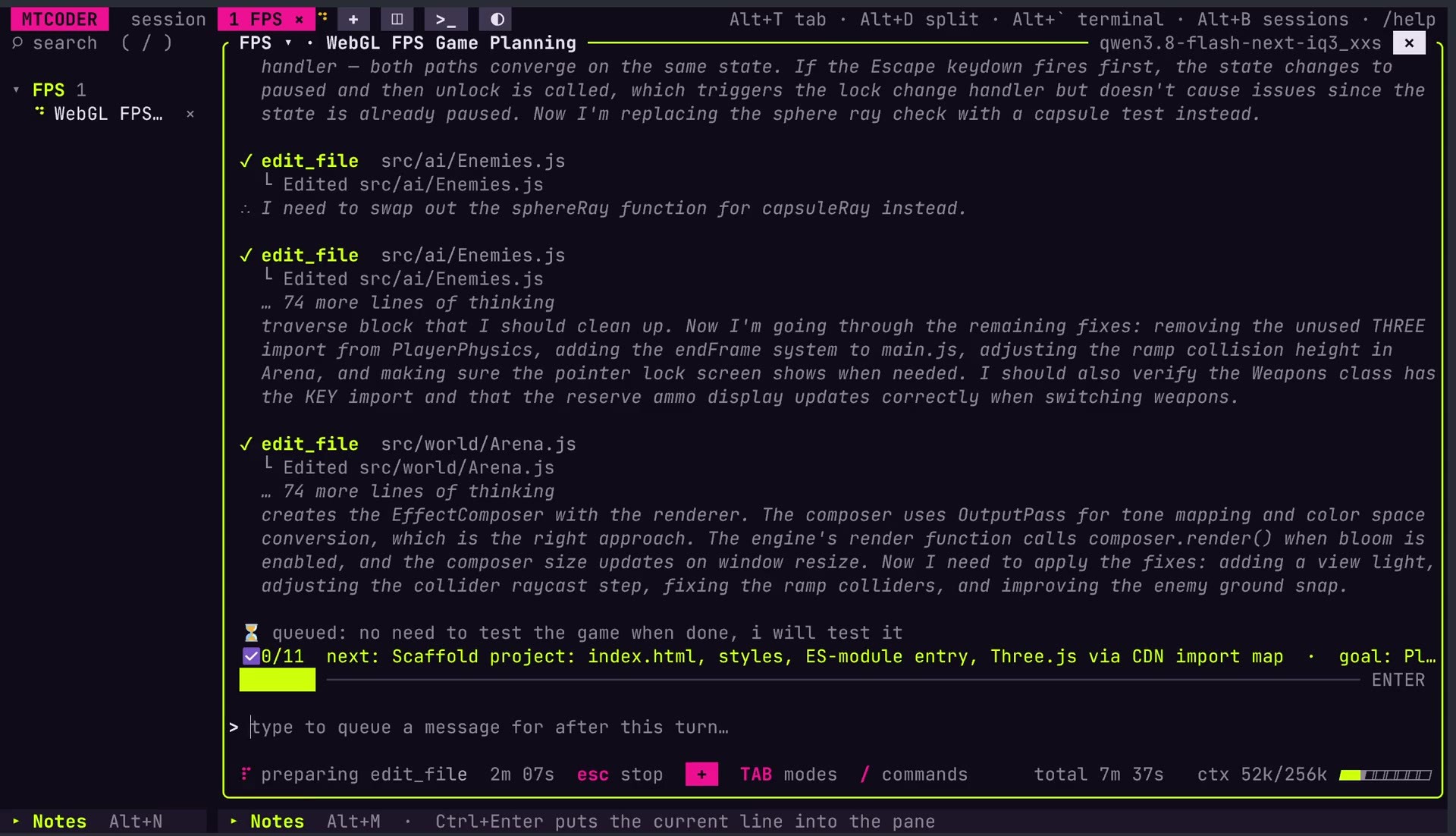Click the ENTER hint label

1398,680
